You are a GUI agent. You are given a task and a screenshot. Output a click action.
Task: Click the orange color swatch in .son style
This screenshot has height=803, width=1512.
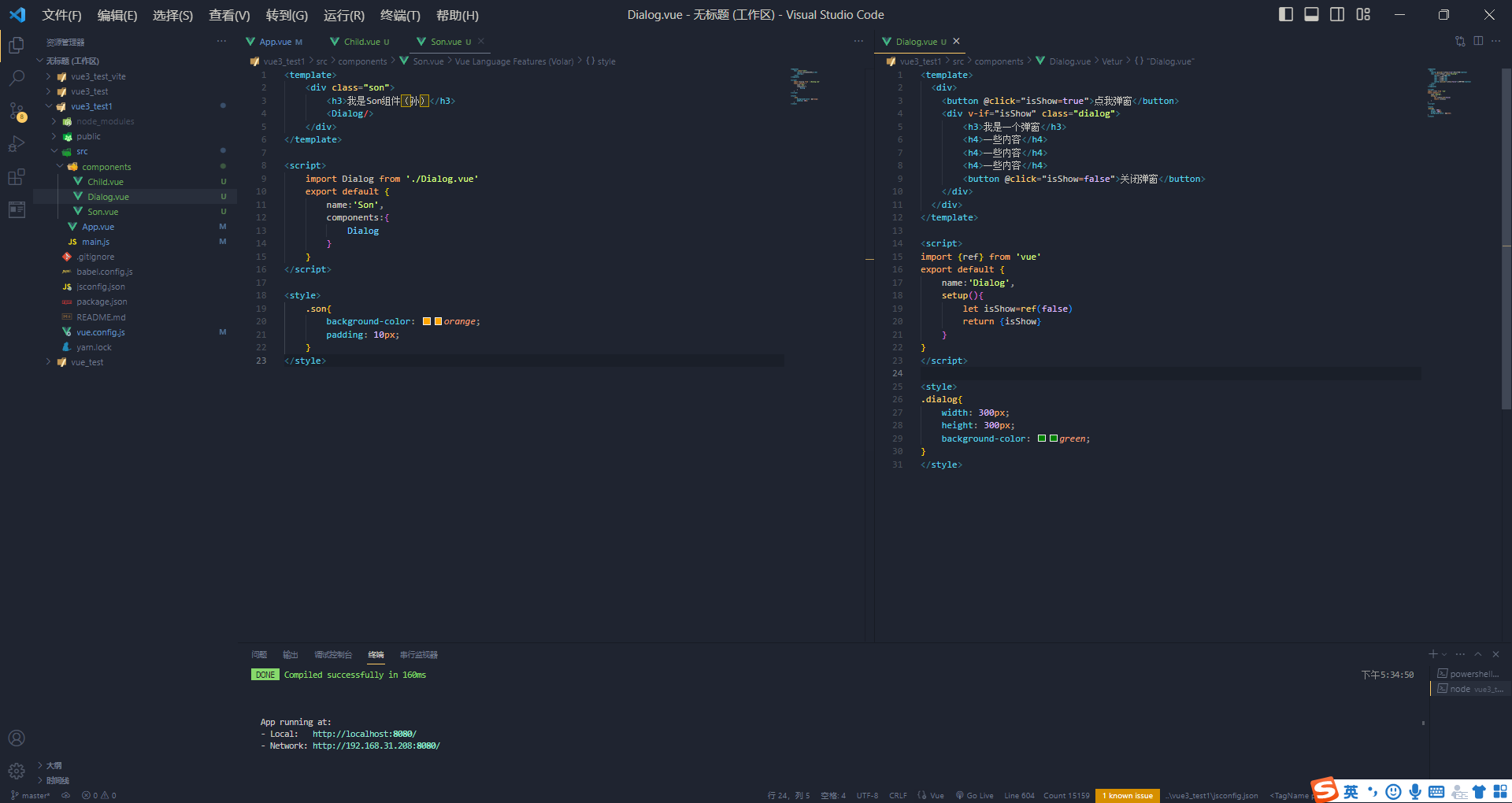tap(428, 321)
